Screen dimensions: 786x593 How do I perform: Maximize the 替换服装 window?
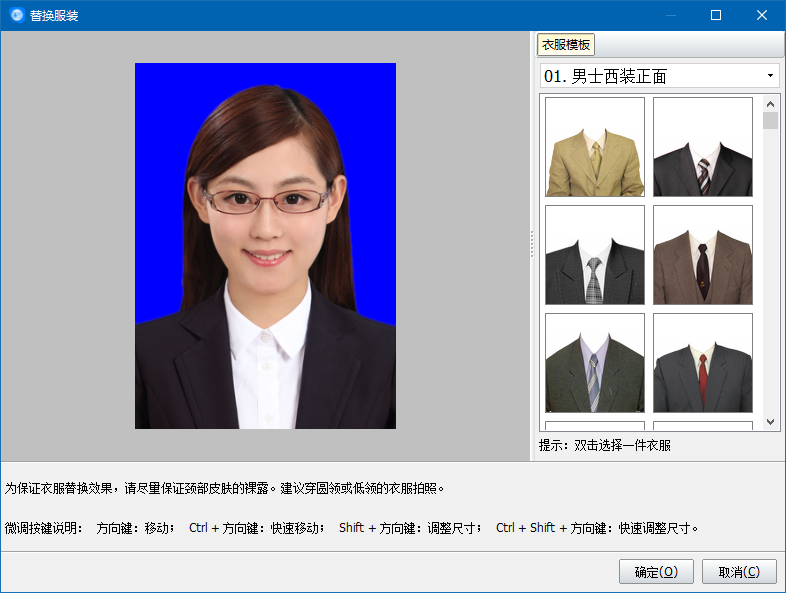(x=716, y=16)
